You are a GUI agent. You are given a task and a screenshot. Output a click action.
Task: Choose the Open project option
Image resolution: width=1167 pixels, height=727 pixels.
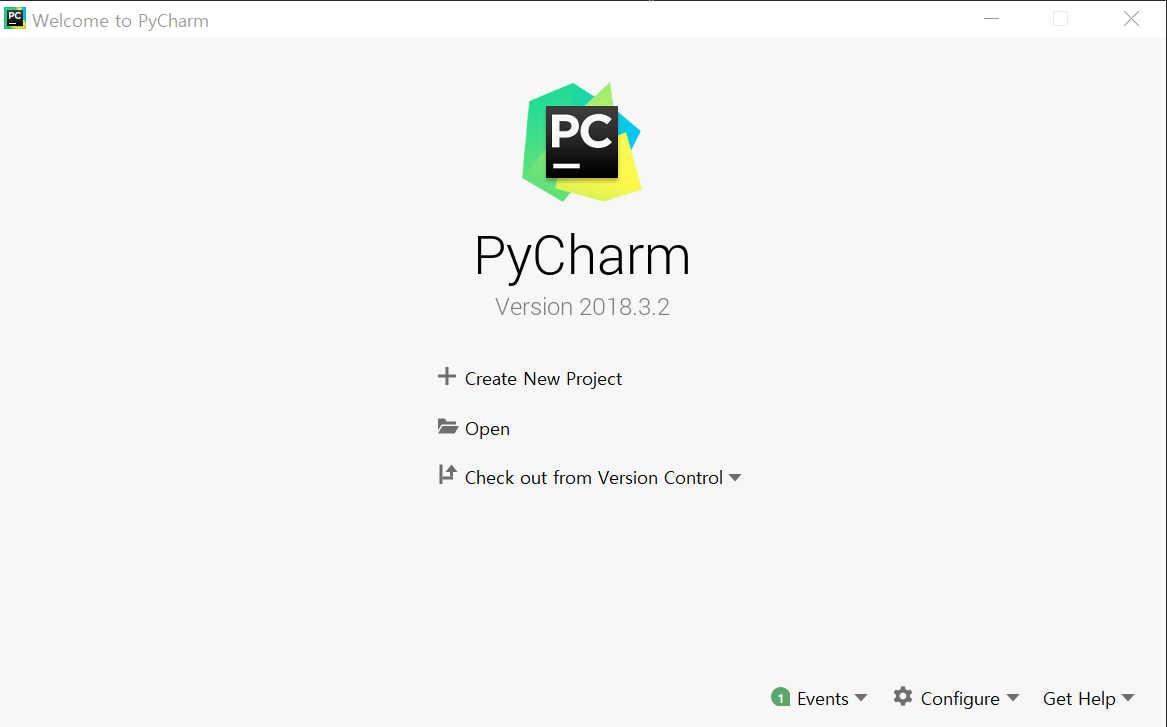[487, 429]
